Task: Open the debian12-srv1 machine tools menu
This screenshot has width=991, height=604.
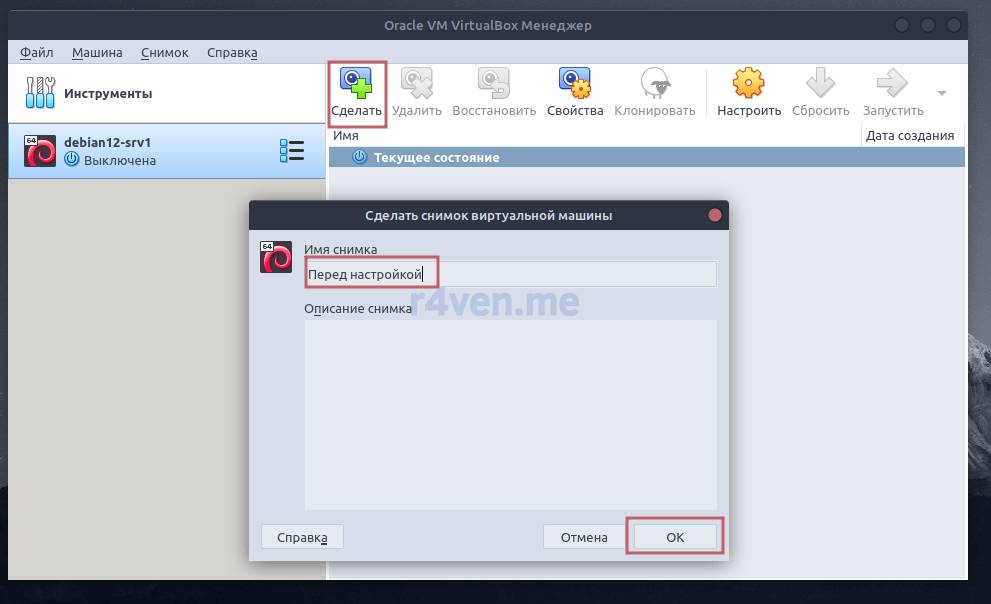Action: click(x=291, y=151)
